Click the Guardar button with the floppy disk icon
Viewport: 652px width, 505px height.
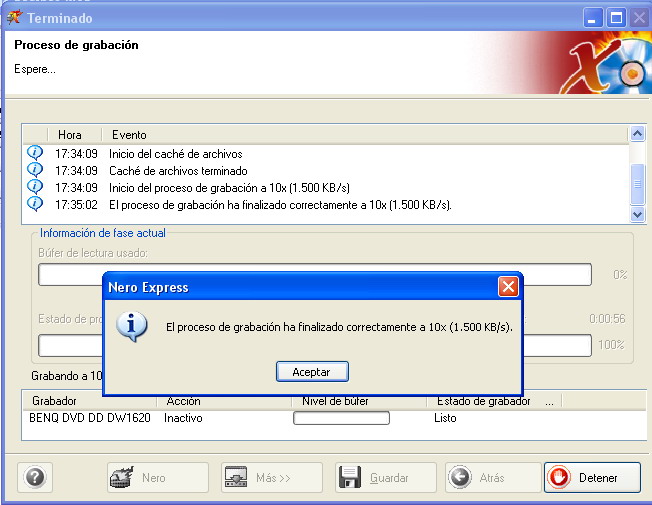click(386, 478)
